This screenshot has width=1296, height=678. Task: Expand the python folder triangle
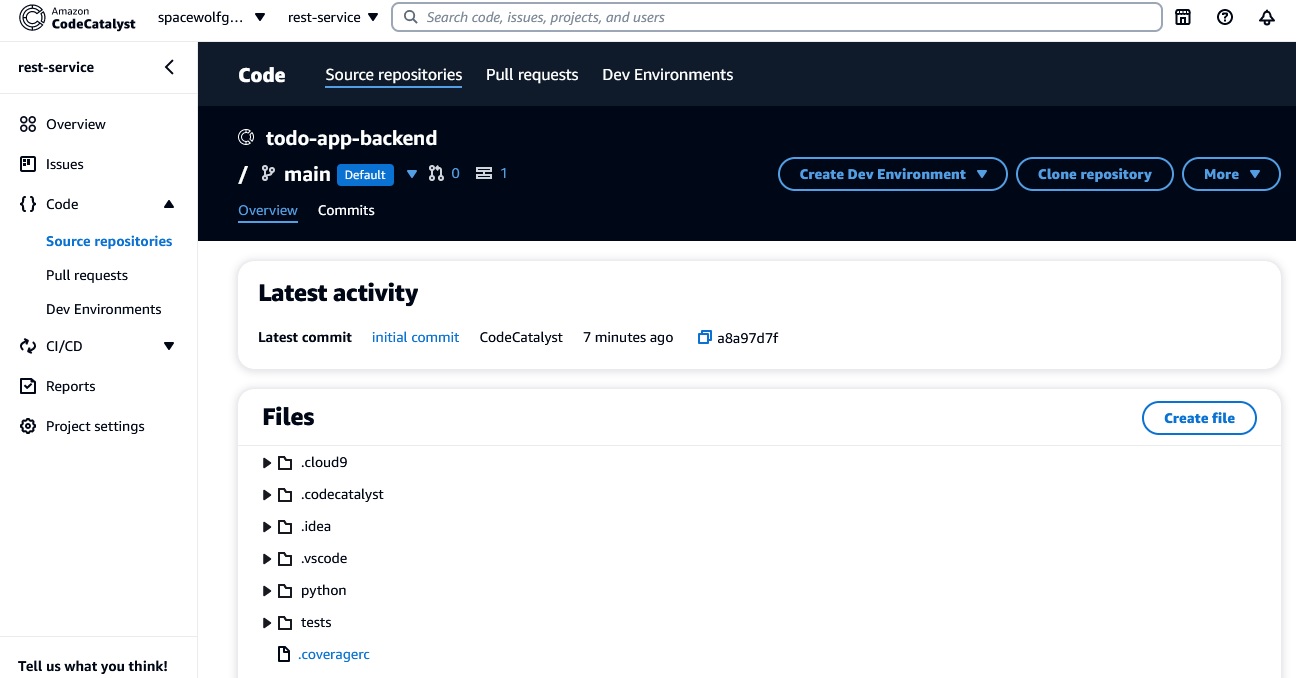coord(267,591)
